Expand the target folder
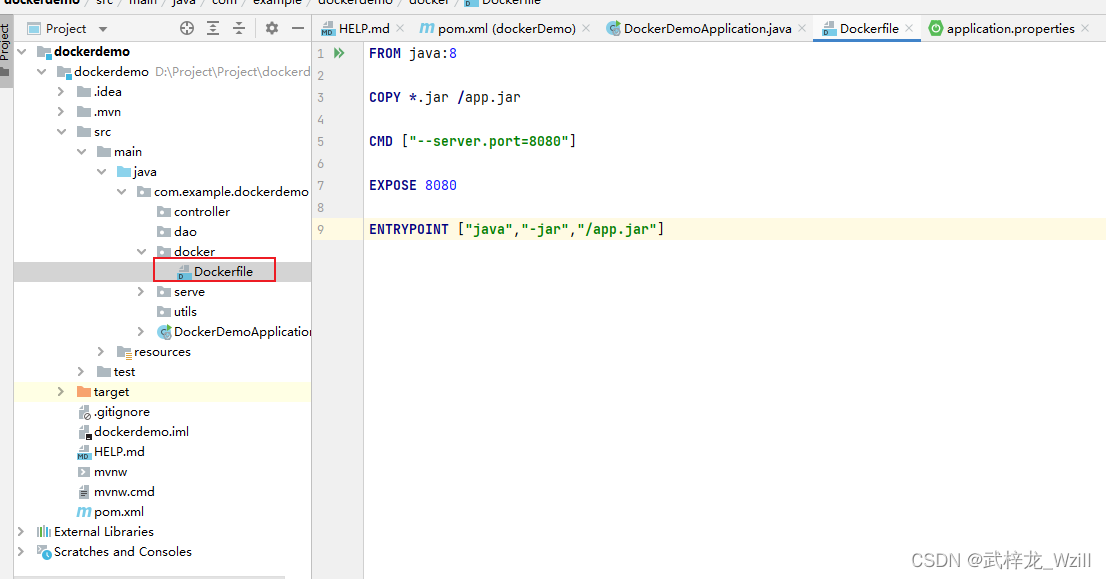 (61, 391)
